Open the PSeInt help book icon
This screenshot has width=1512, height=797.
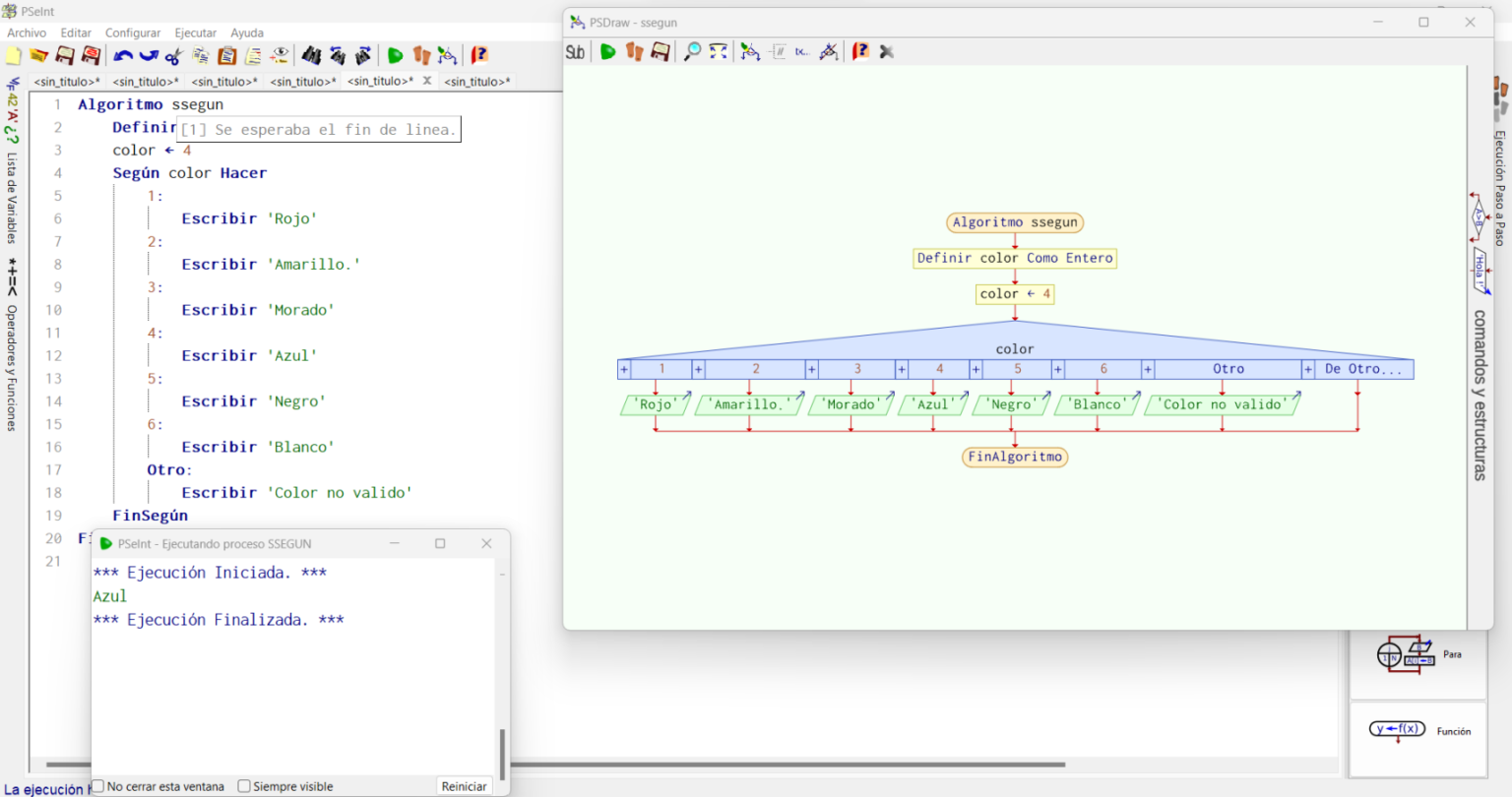point(479,55)
